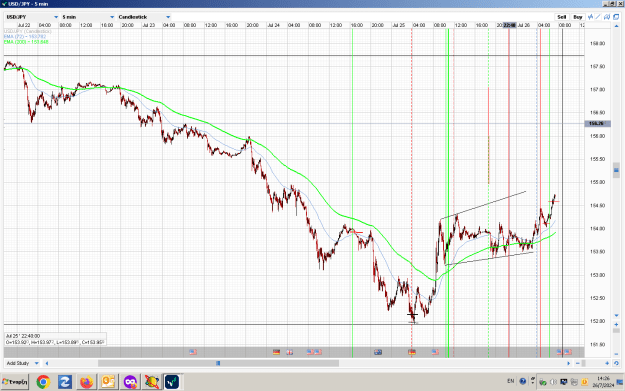Click the reset chart view icon
This screenshot has width=625, height=391.
tap(616, 363)
